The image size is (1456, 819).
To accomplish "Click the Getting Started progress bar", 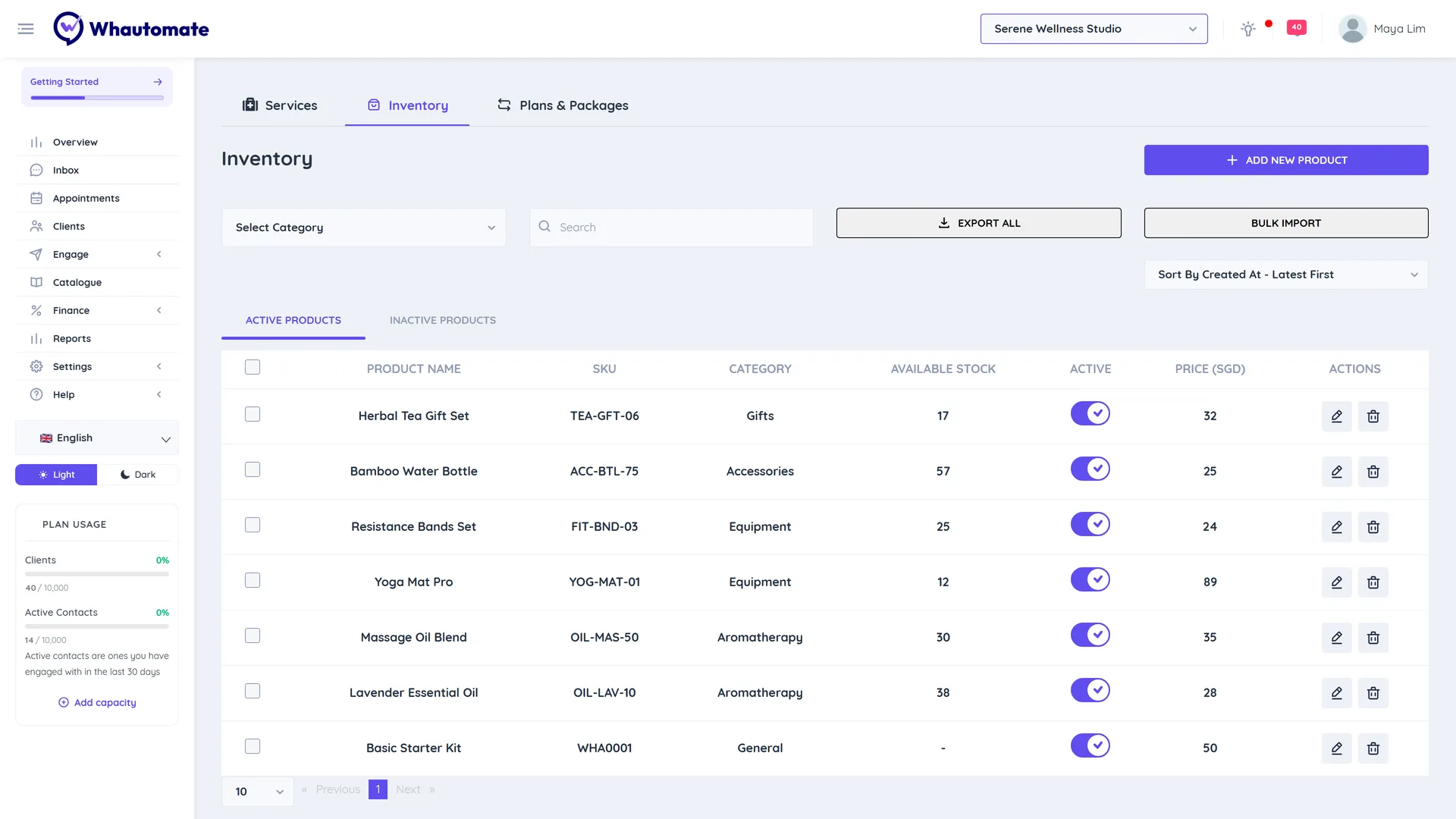I will [x=97, y=97].
